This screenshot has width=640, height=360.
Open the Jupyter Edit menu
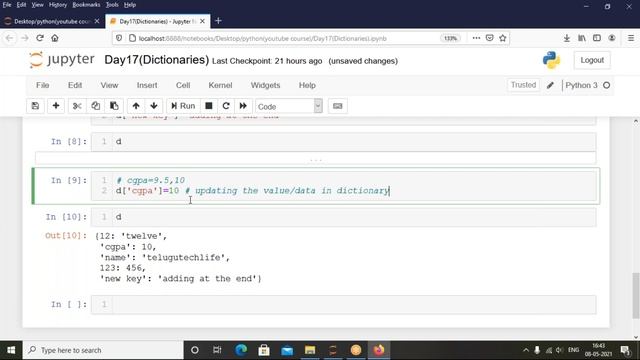pyautogui.click(x=75, y=85)
